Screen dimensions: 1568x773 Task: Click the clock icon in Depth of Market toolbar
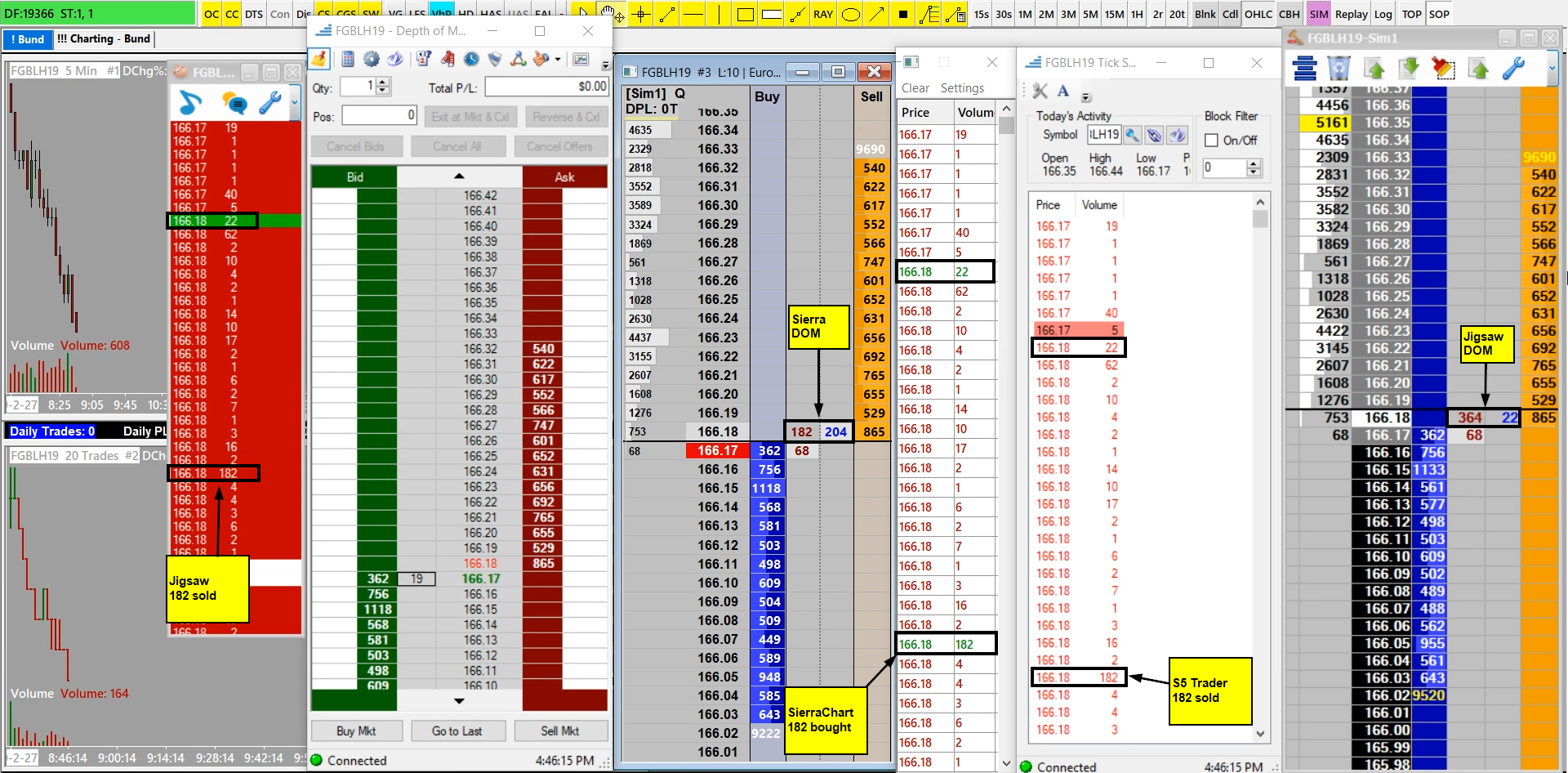(471, 59)
